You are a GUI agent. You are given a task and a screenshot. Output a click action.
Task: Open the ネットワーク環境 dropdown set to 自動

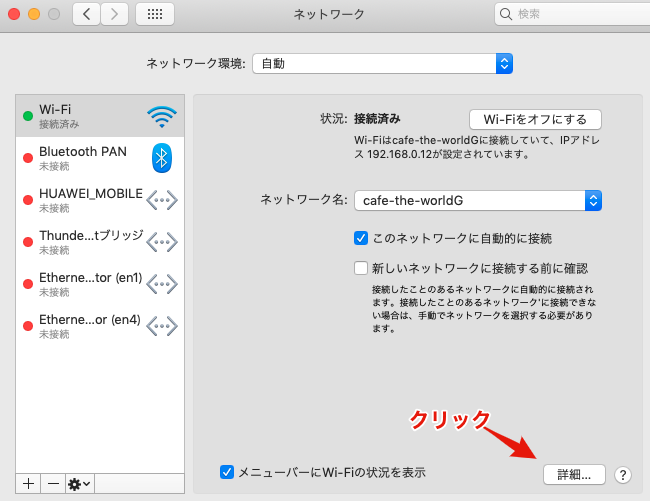click(383, 63)
